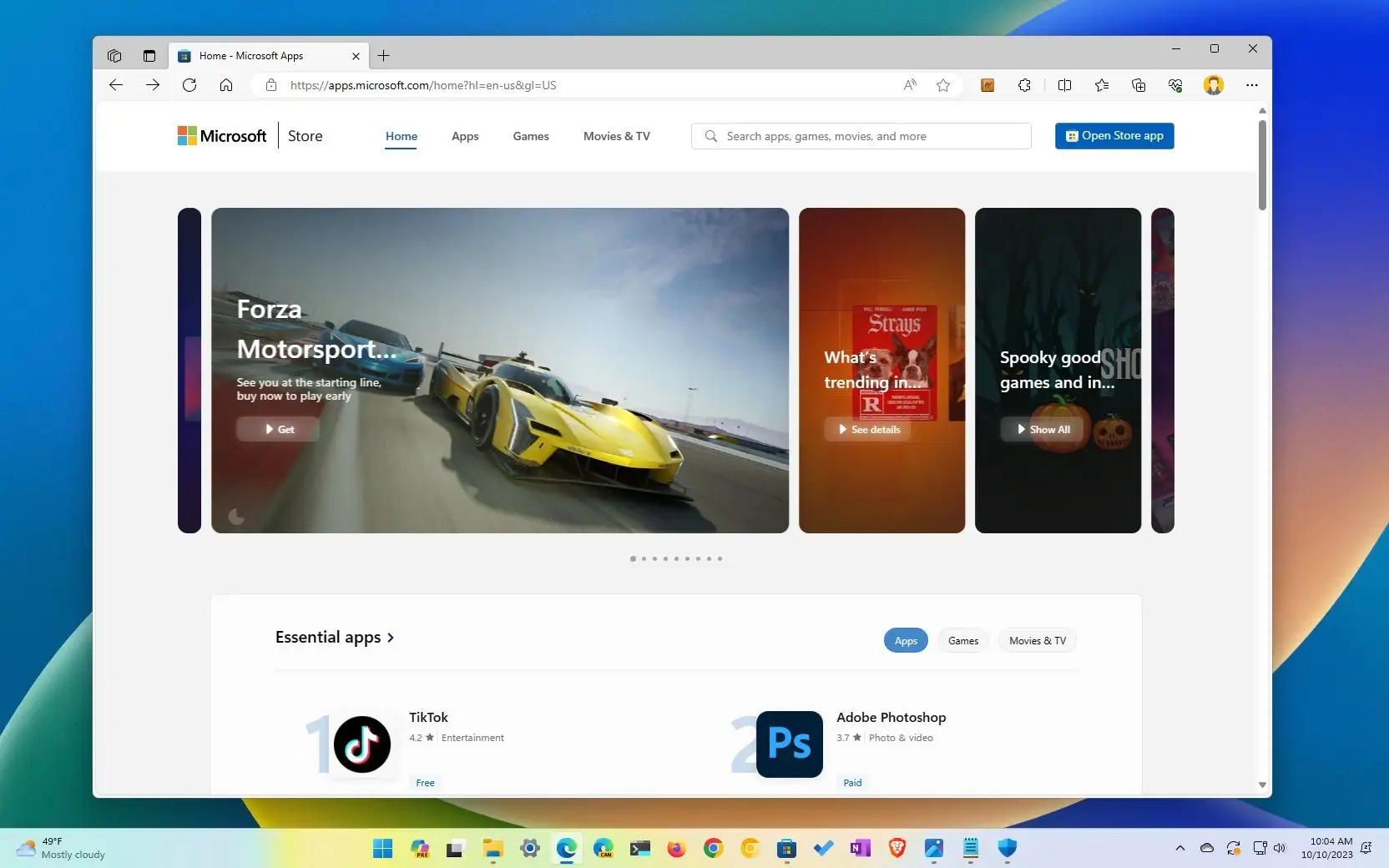Open Browser essentials heart icon

pyautogui.click(x=1174, y=85)
